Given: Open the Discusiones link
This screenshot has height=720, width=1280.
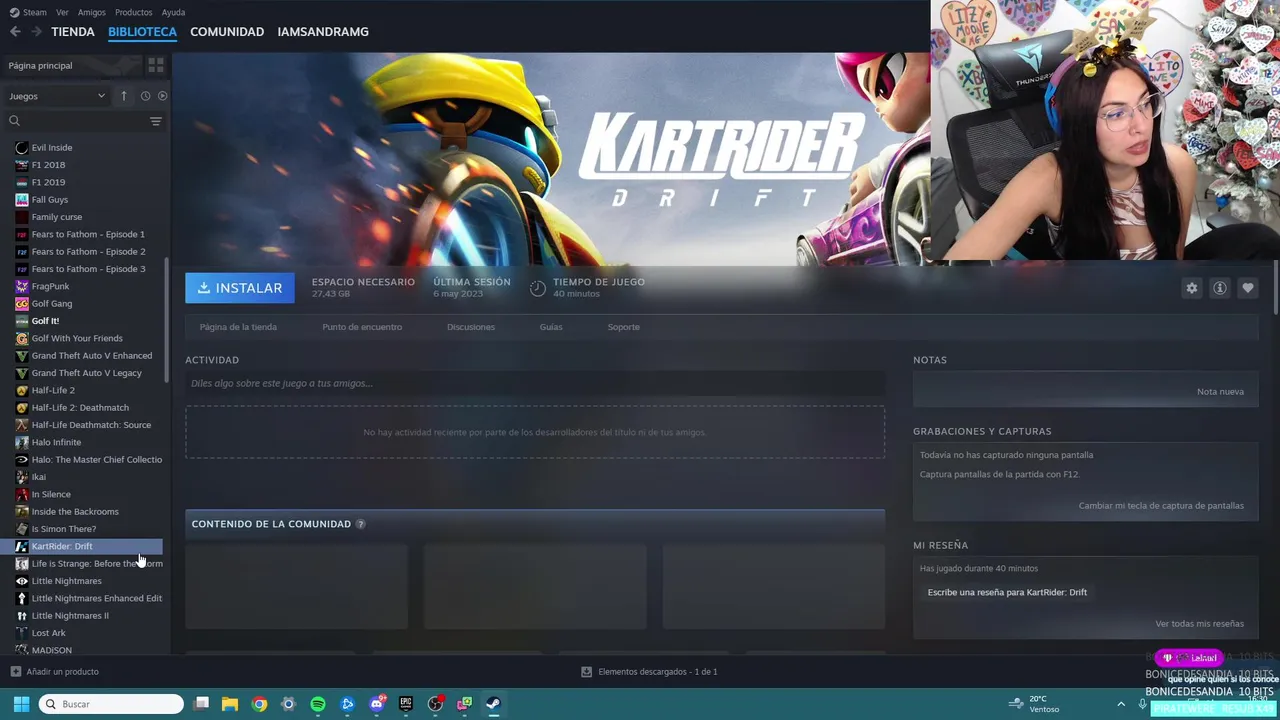Looking at the screenshot, I should (x=471, y=327).
